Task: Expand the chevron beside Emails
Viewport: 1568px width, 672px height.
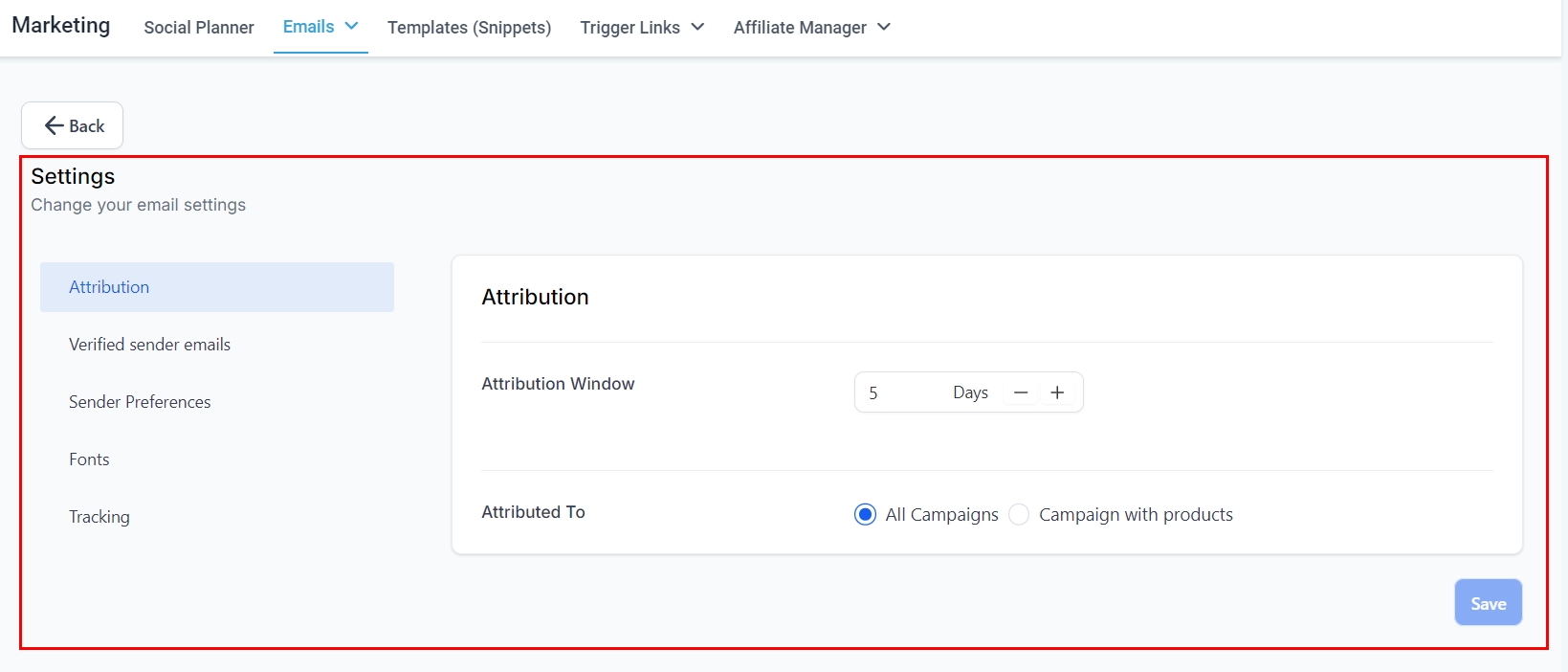Action: pyautogui.click(x=351, y=27)
